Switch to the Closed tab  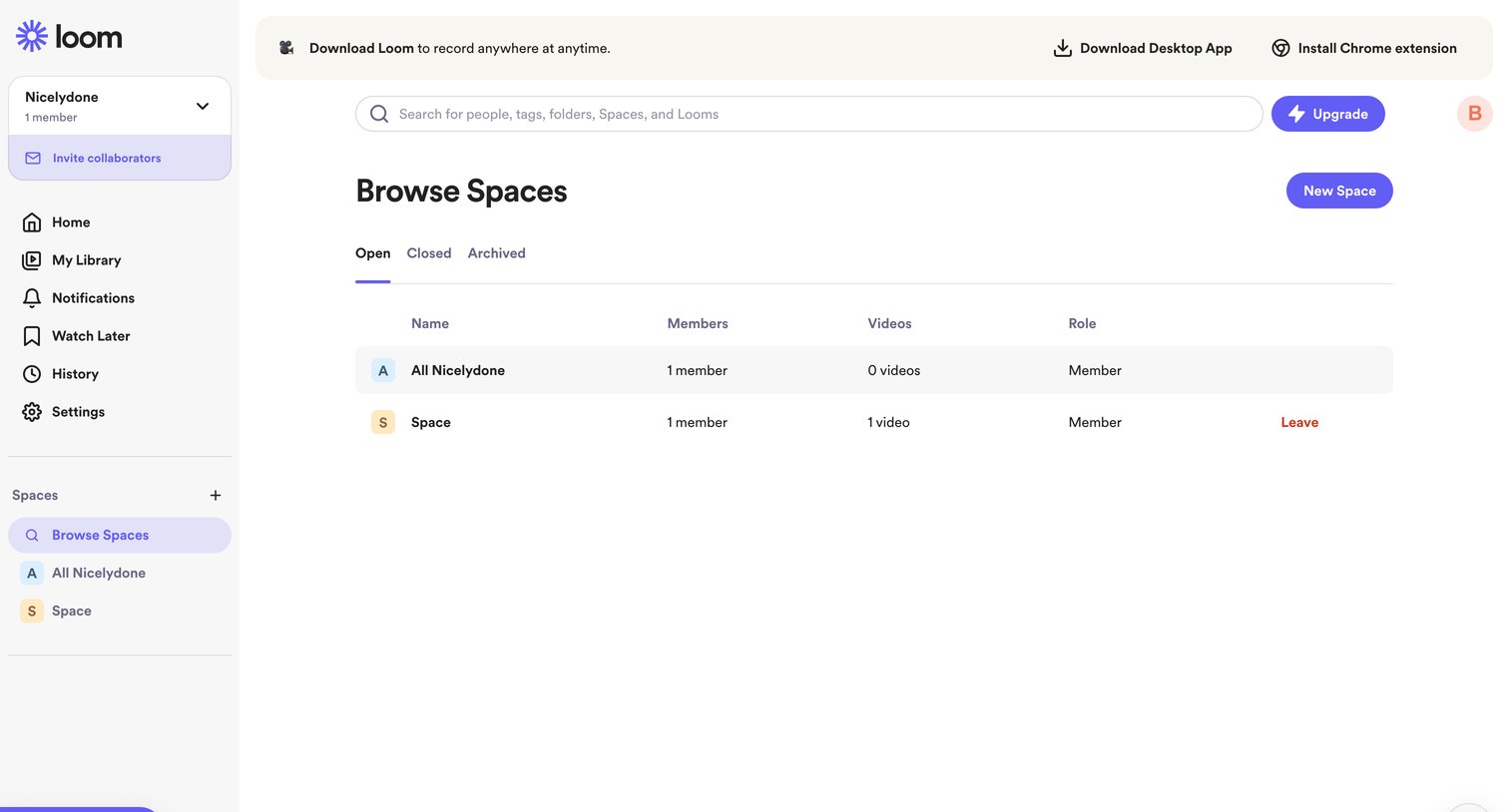[x=429, y=253]
